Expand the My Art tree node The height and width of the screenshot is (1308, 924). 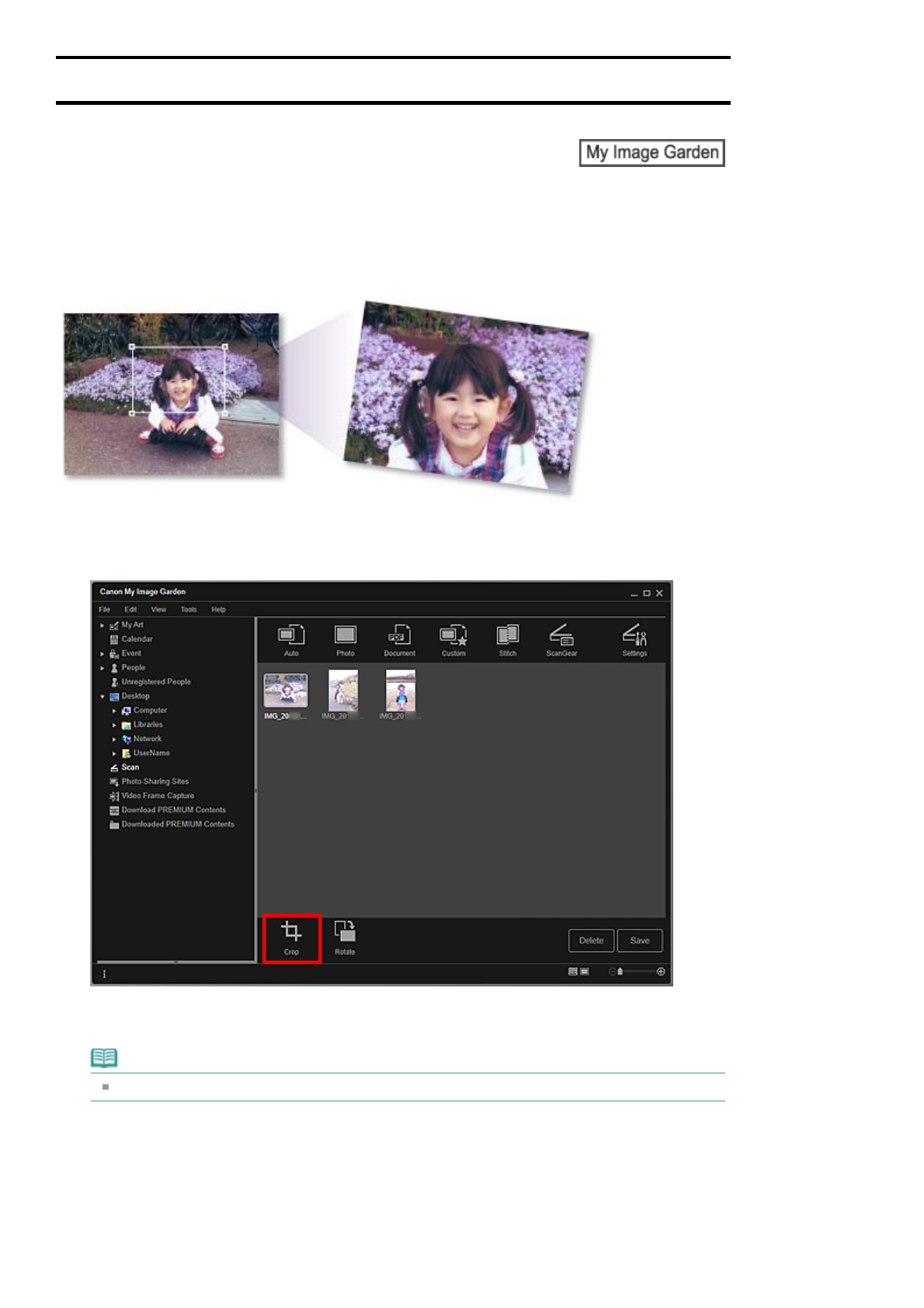coord(102,625)
